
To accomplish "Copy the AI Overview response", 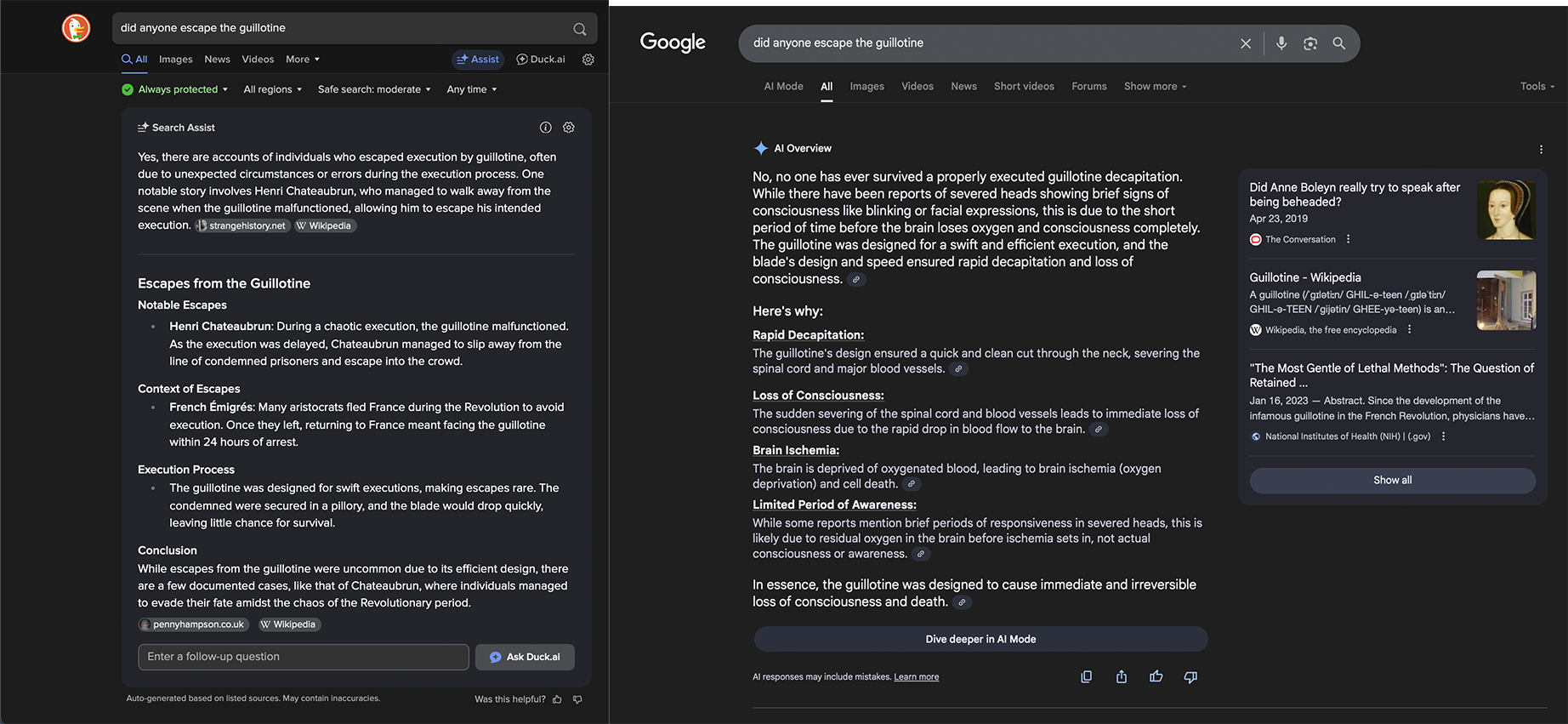I will tap(1087, 677).
